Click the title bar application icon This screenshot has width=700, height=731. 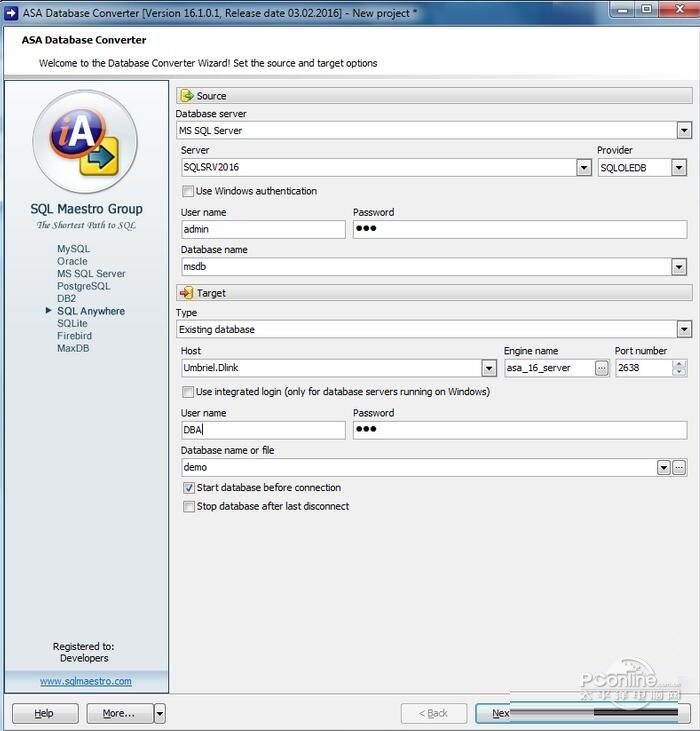click(x=11, y=9)
